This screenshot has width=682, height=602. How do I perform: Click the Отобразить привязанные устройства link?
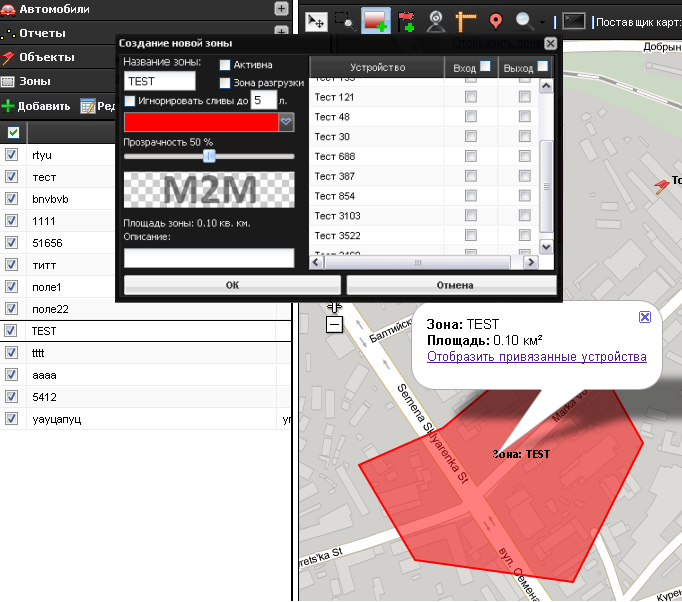(x=536, y=357)
